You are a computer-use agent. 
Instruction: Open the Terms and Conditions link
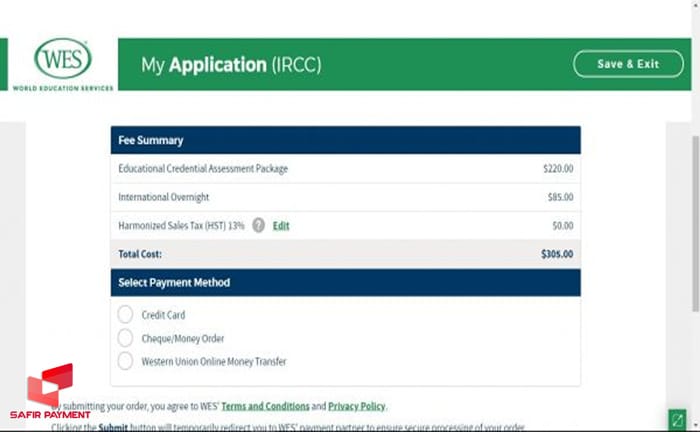(x=265, y=406)
